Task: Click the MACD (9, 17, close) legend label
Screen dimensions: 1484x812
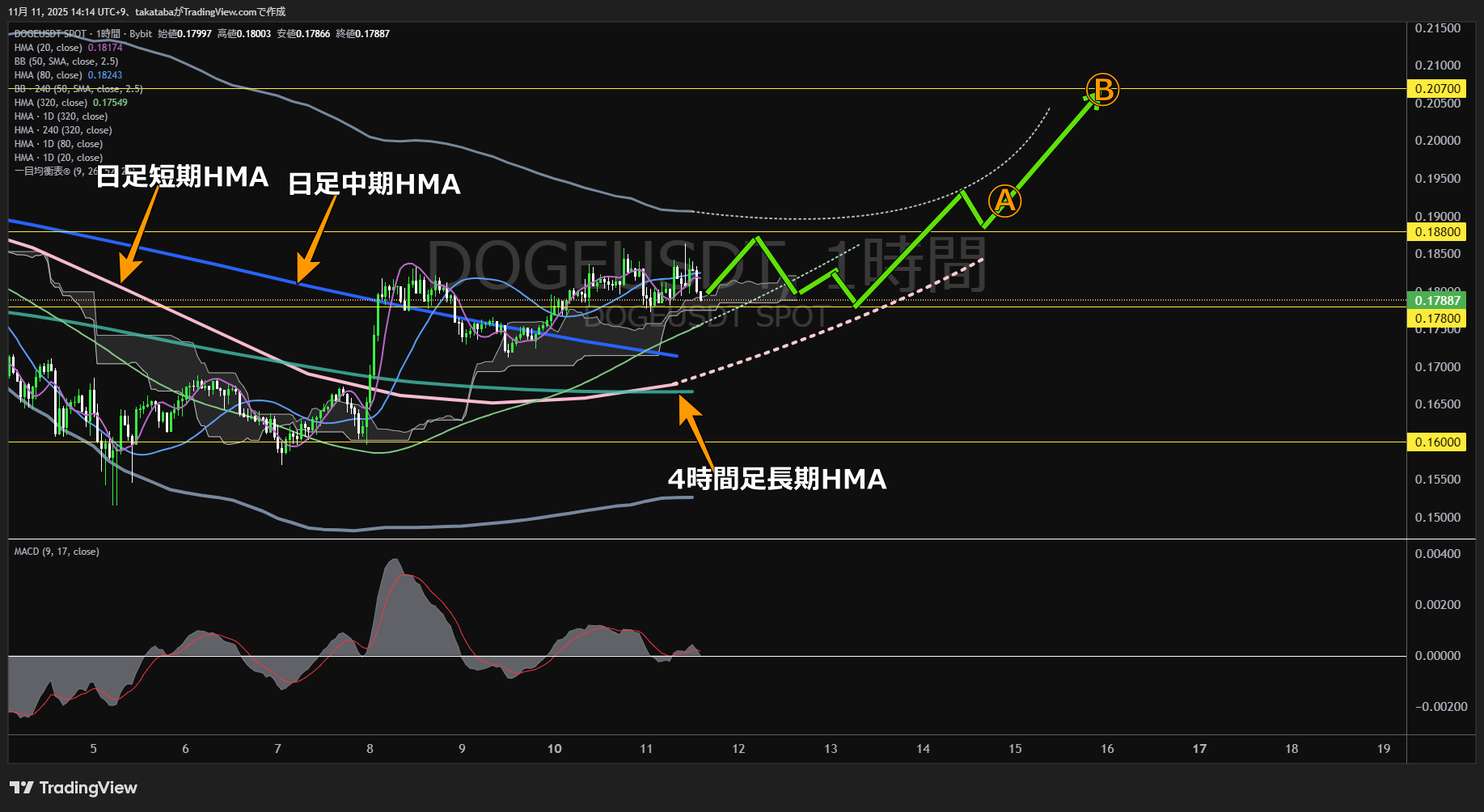Action: [57, 552]
